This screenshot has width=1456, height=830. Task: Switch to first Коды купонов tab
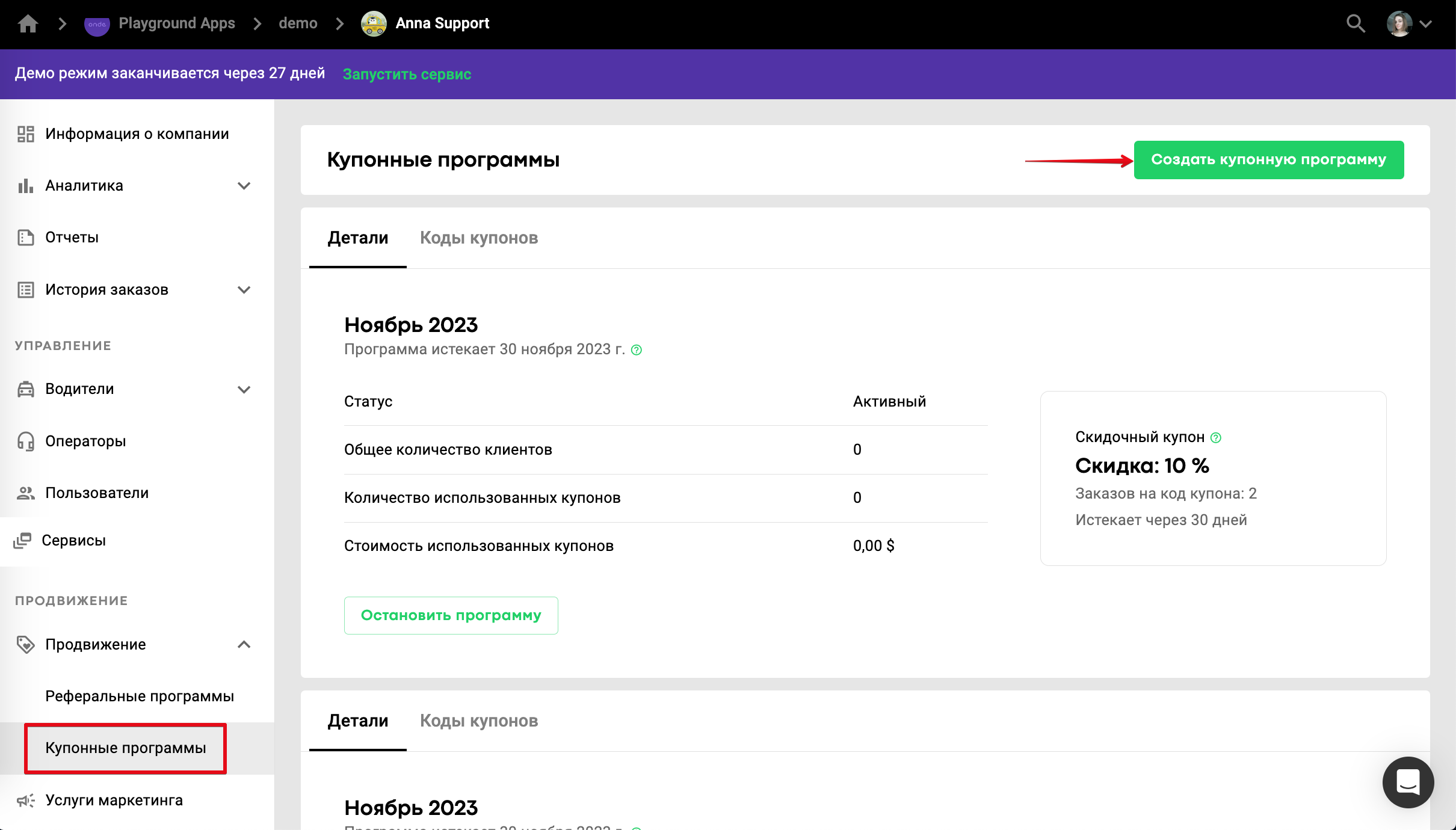pyautogui.click(x=478, y=238)
